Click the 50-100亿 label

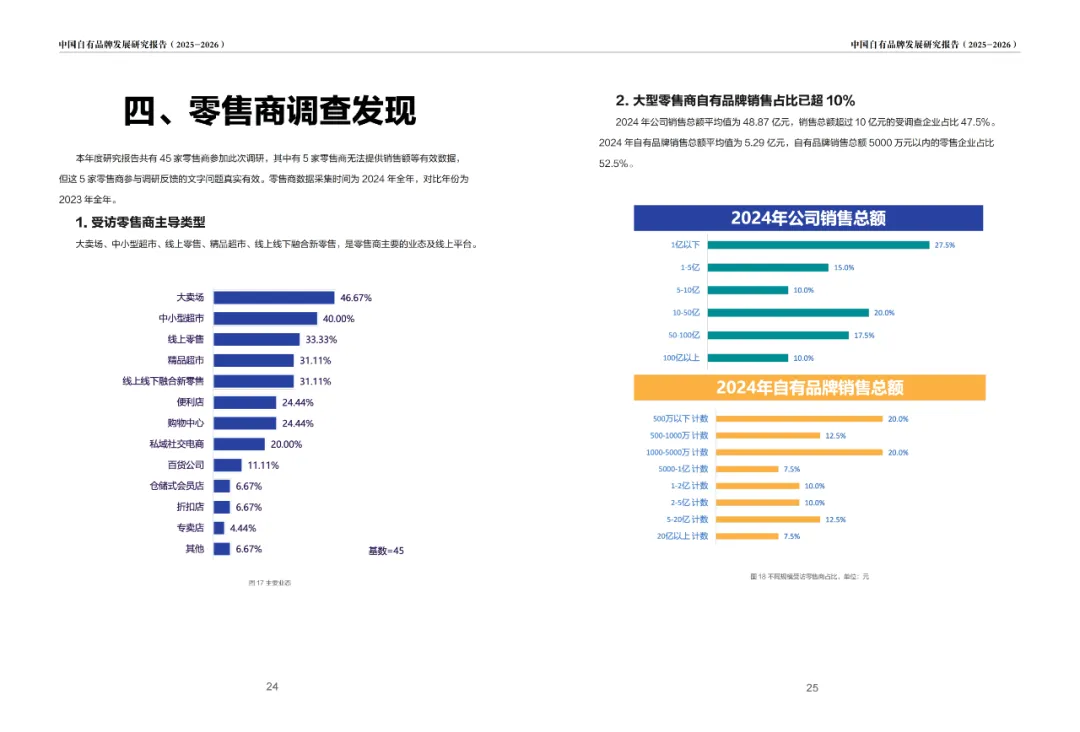(684, 335)
